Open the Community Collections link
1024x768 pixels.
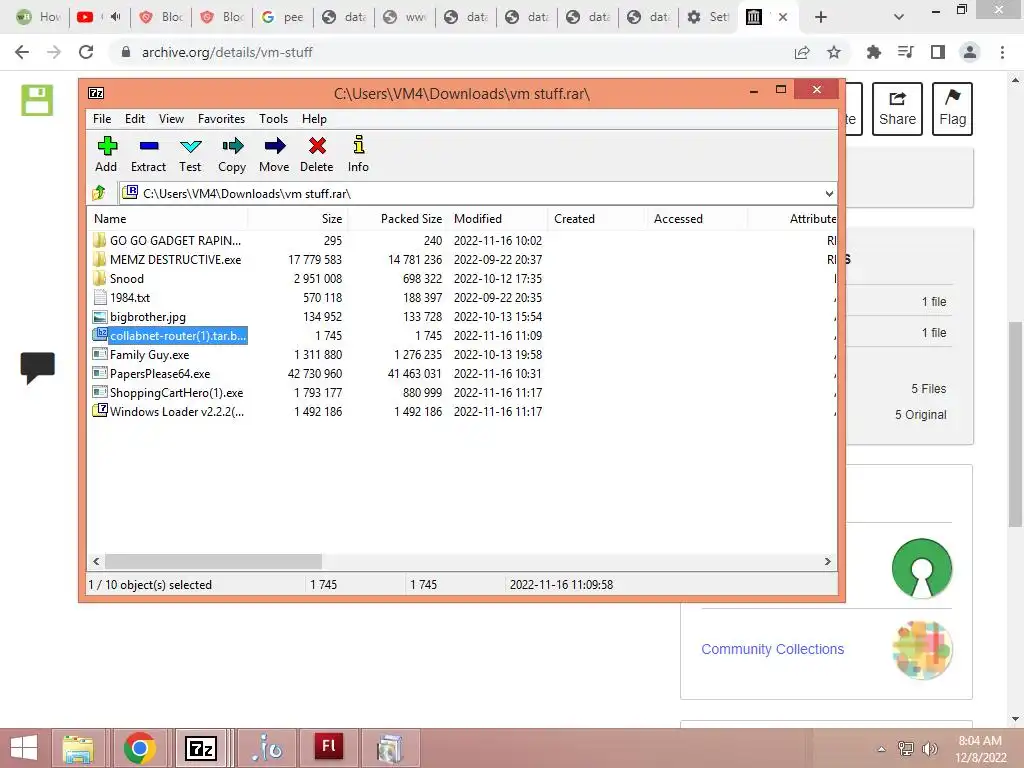pos(773,649)
